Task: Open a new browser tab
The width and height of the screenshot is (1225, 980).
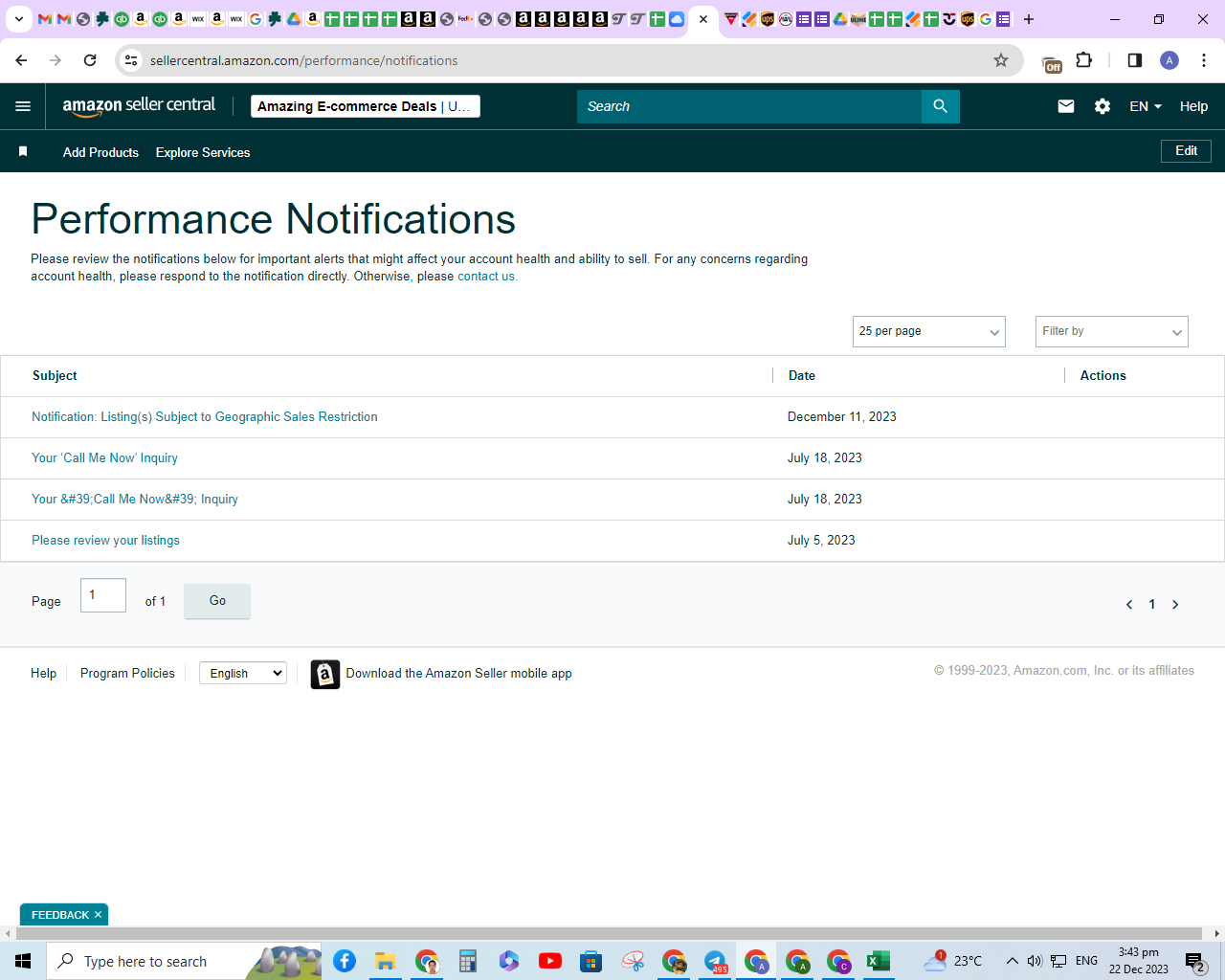Action: [x=1029, y=19]
